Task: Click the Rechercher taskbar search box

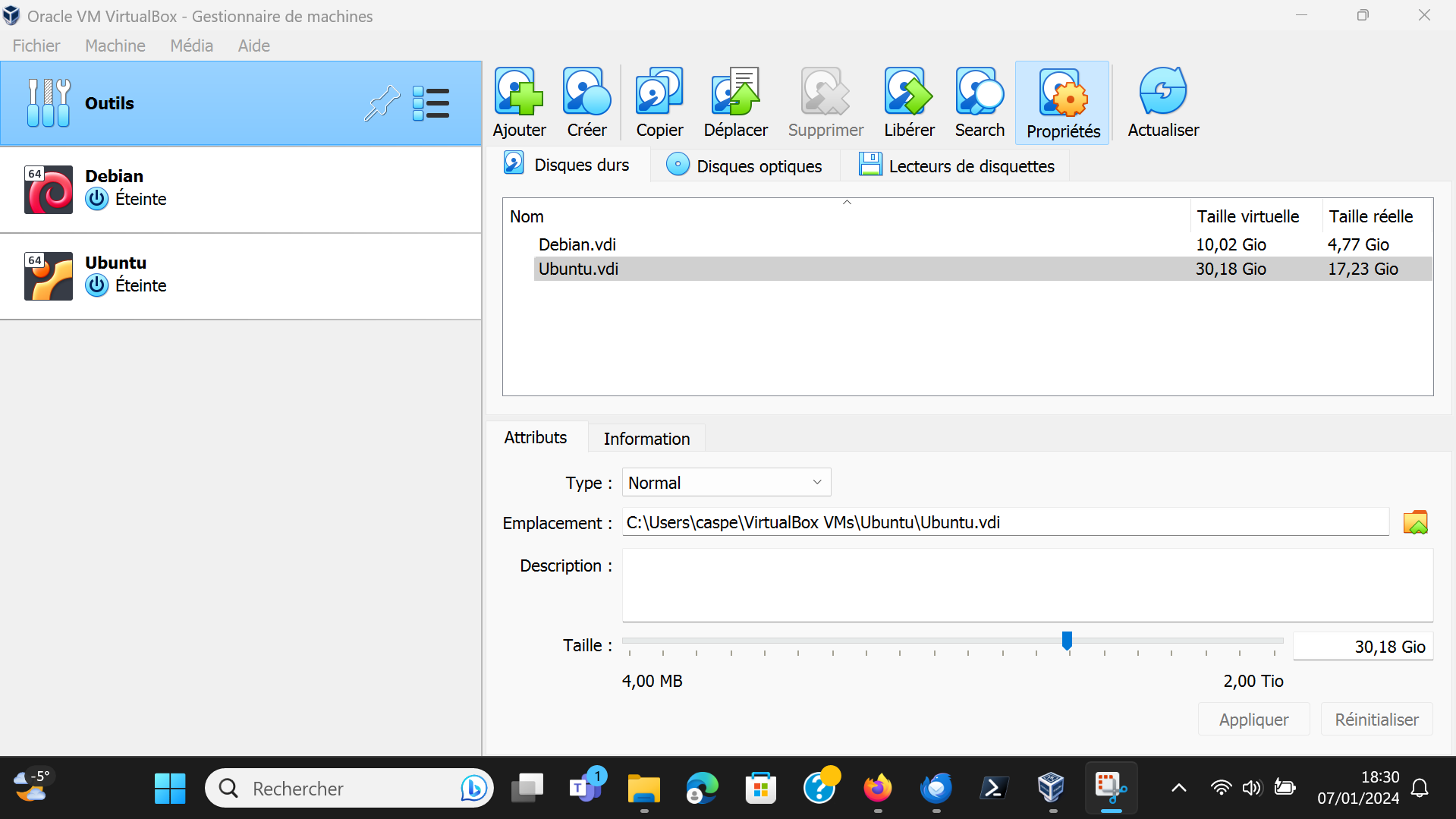Action: 349,789
